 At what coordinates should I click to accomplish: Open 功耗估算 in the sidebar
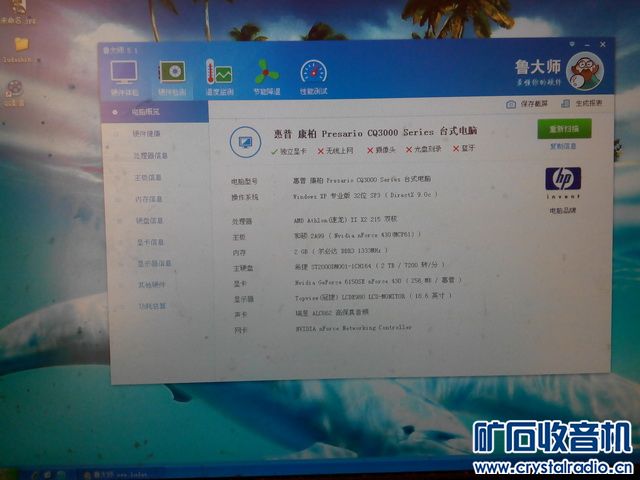[x=152, y=306]
